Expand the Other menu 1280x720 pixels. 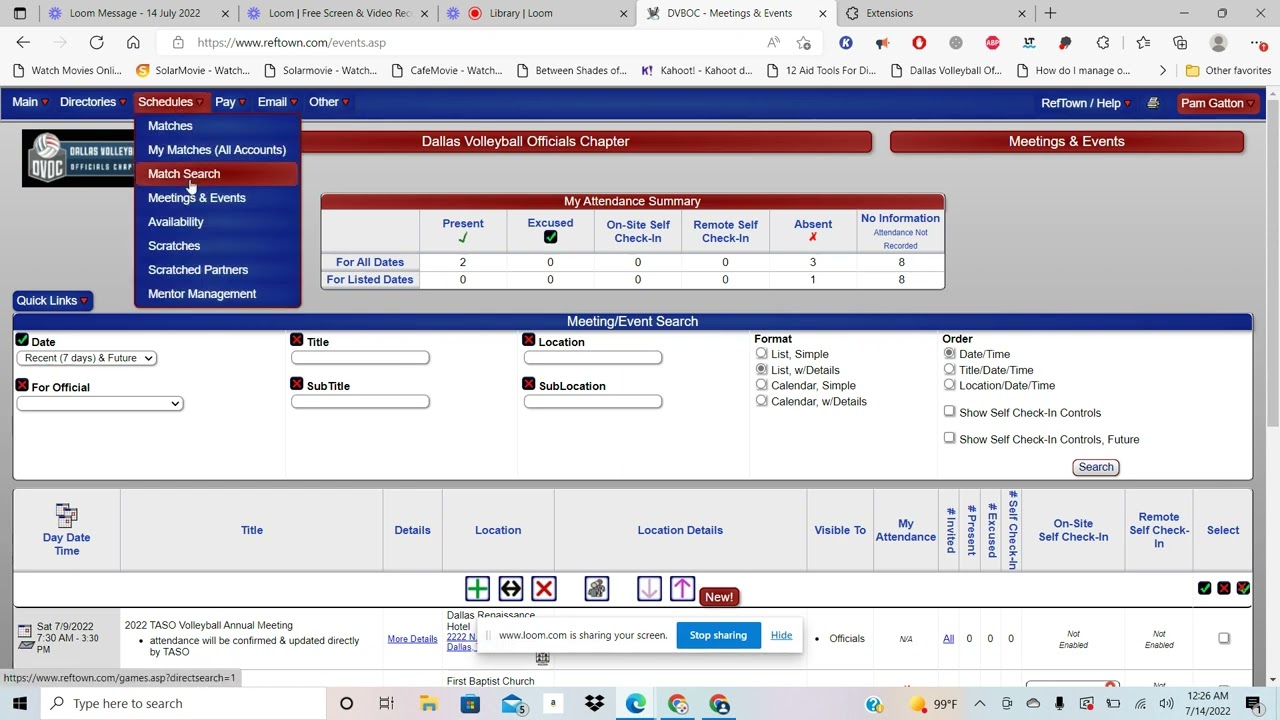pos(328,102)
